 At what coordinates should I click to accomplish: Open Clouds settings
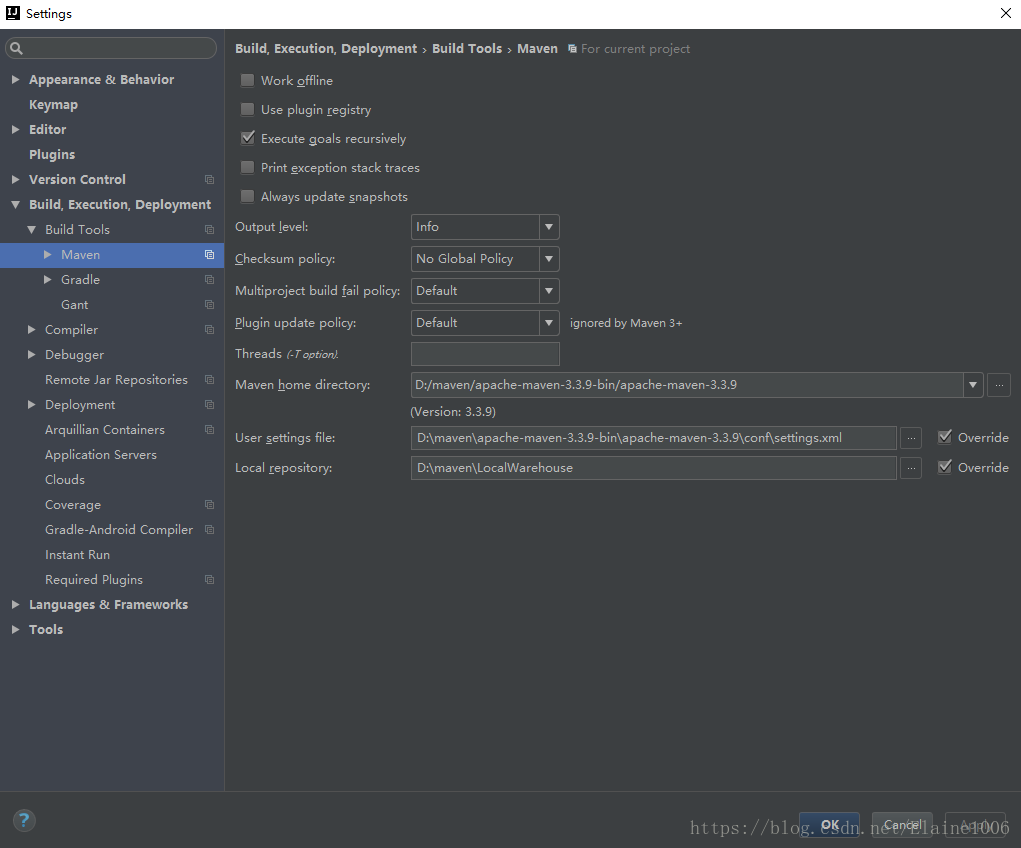[x=65, y=479]
